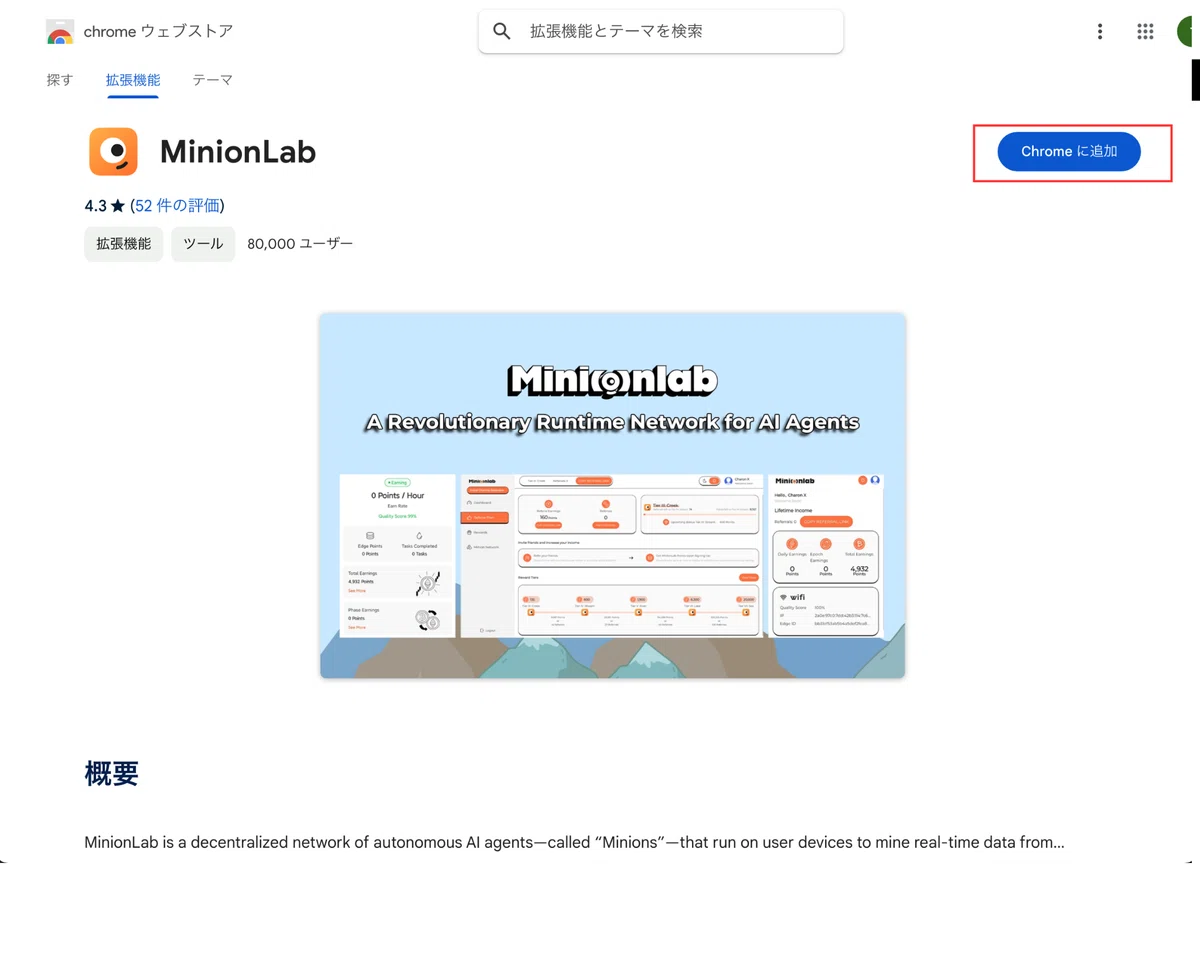Click the ツール category chip
This screenshot has width=1200, height=959.
[x=203, y=244]
